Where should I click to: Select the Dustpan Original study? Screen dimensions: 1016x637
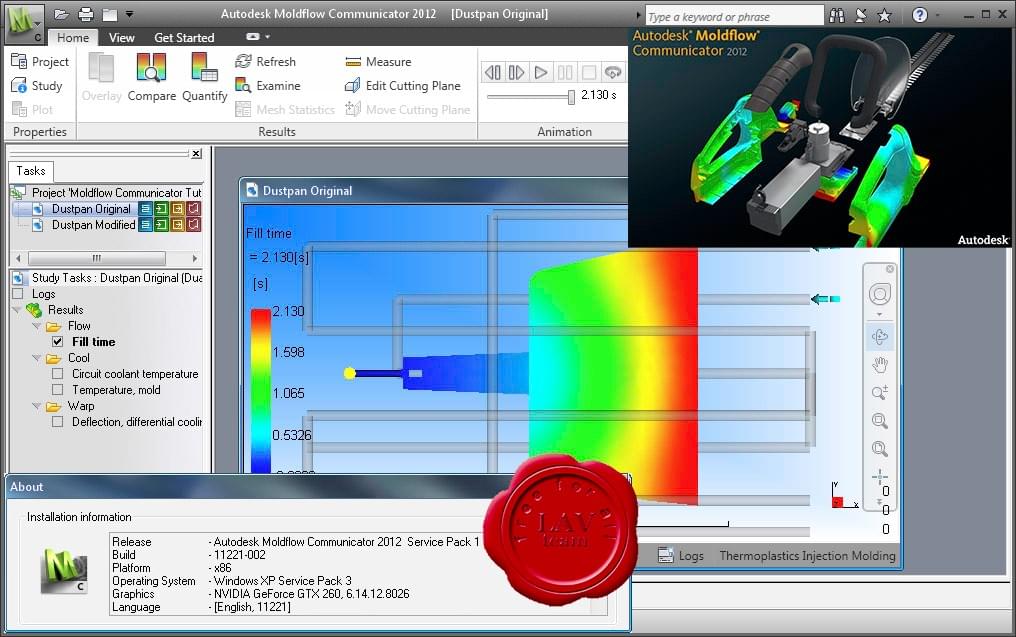[91, 209]
